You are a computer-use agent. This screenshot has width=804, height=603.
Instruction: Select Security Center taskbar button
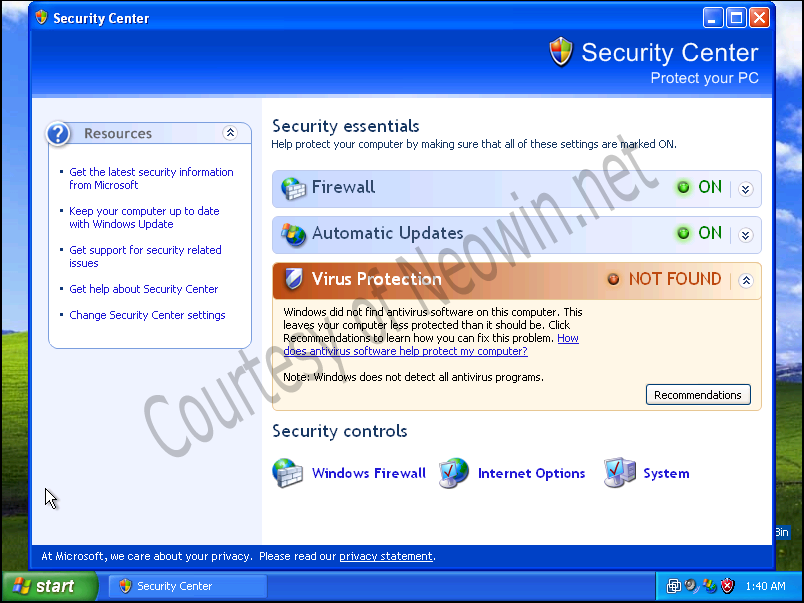[188, 586]
